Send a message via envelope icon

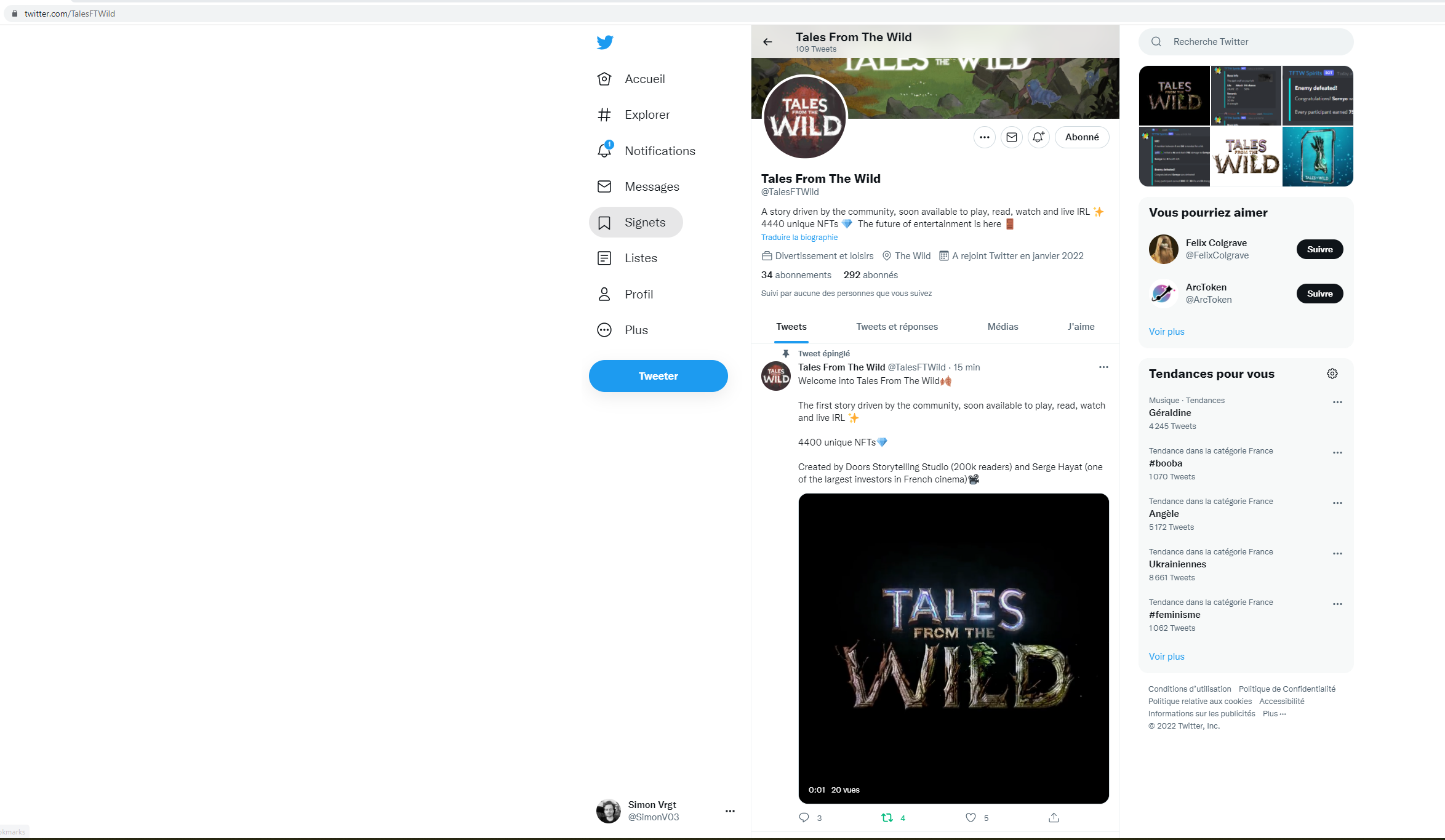click(1011, 137)
